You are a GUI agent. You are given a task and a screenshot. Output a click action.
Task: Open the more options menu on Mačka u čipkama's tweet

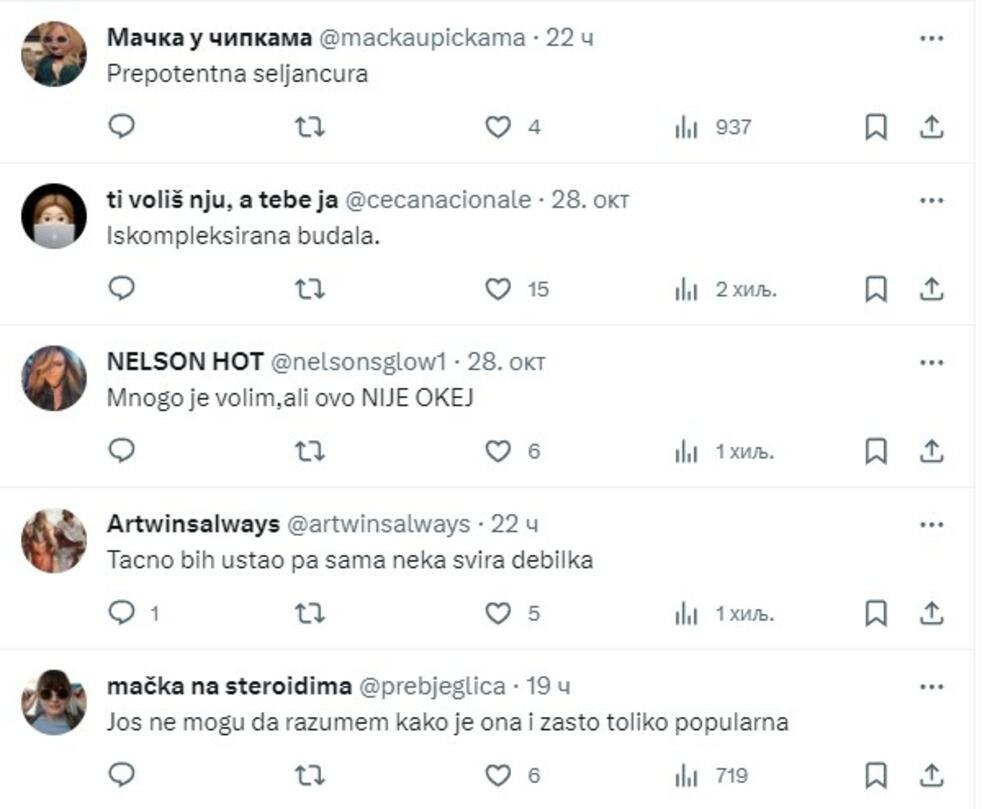(x=934, y=38)
